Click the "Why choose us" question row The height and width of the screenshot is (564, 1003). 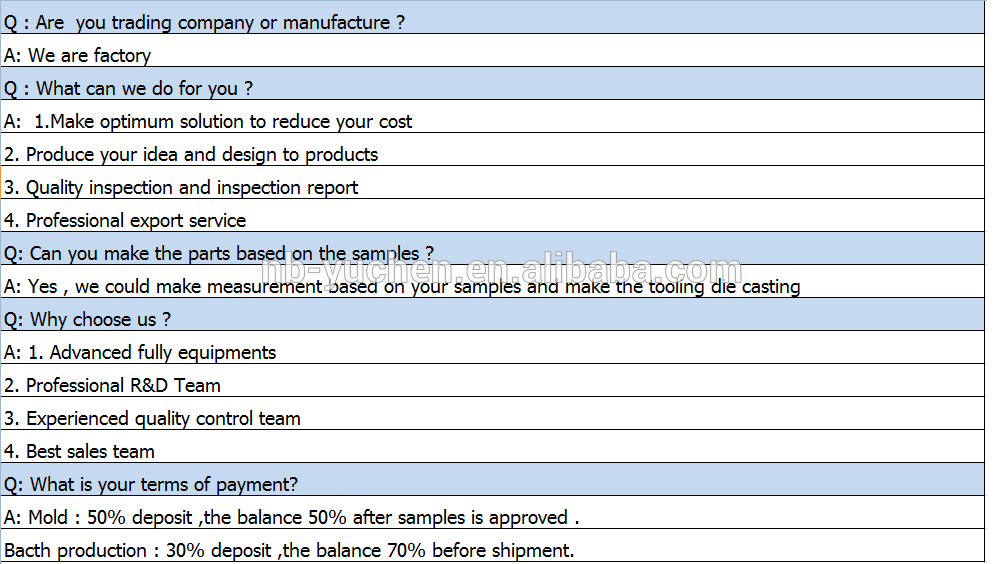coord(88,319)
